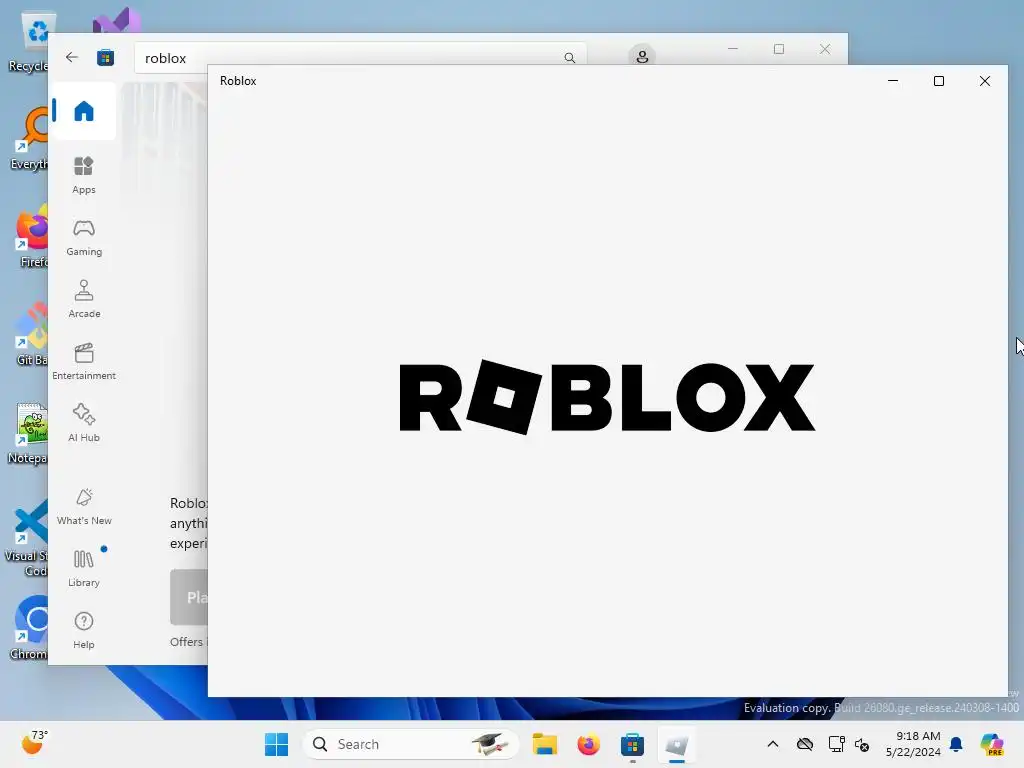
Task: Go back using Store back arrow
Action: [72, 57]
